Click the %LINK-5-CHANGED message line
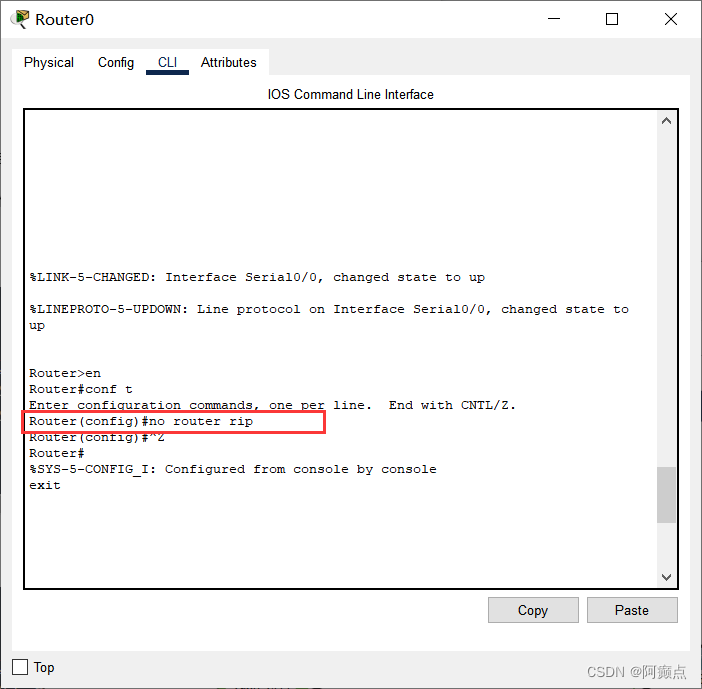Image resolution: width=702 pixels, height=689 pixels. pos(257,278)
